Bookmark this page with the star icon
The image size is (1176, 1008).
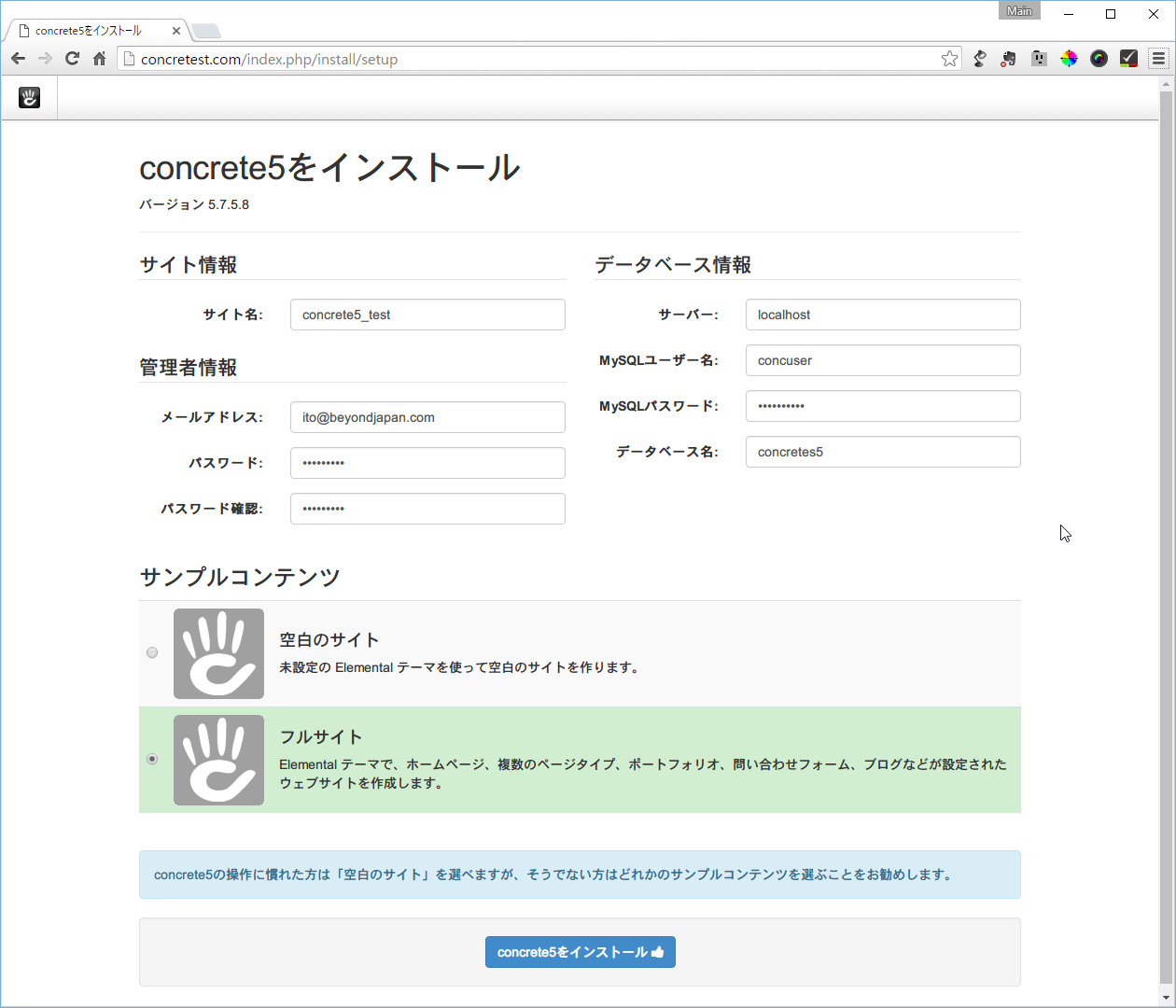[949, 59]
